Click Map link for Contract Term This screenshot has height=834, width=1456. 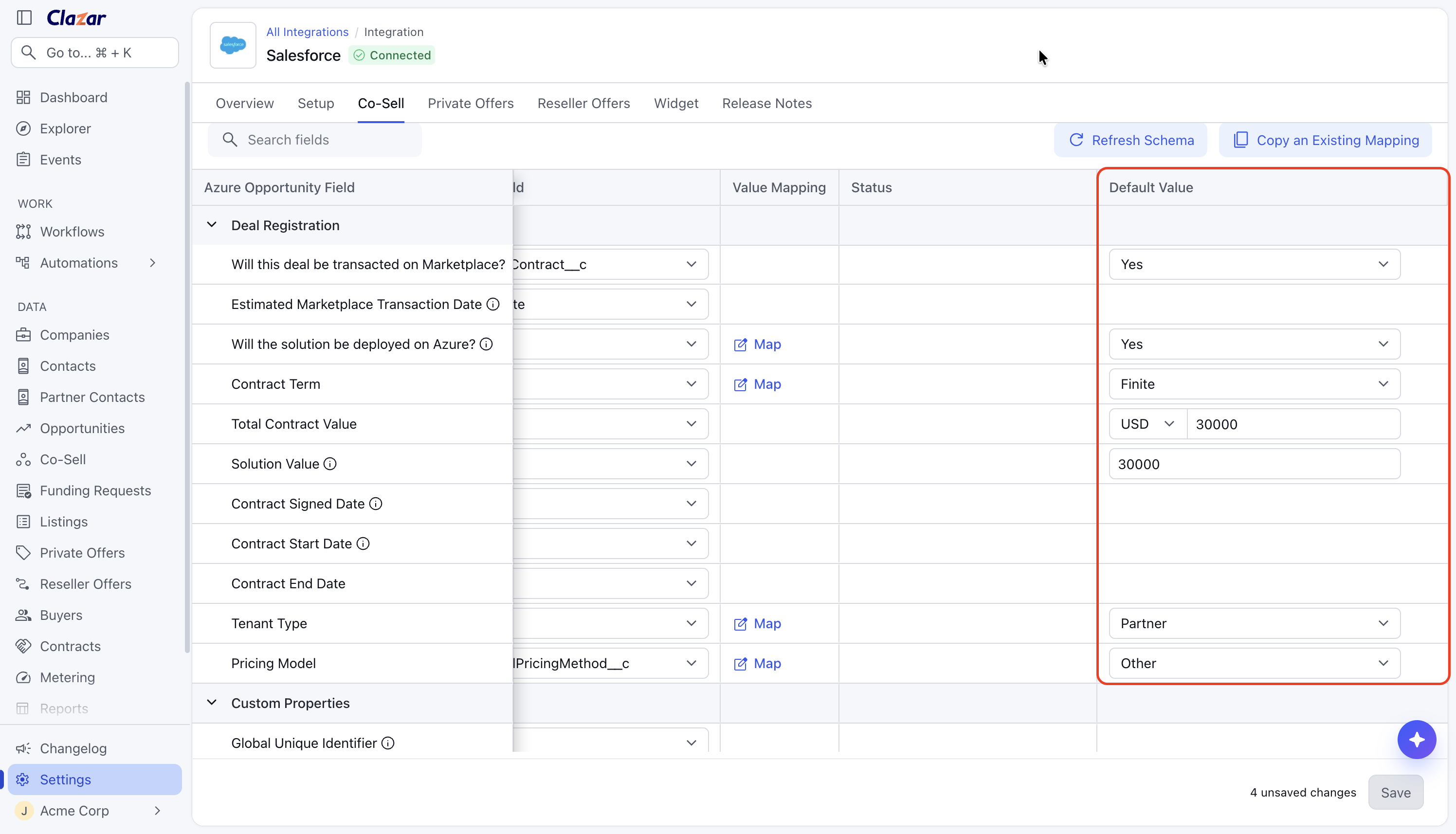[x=757, y=384]
